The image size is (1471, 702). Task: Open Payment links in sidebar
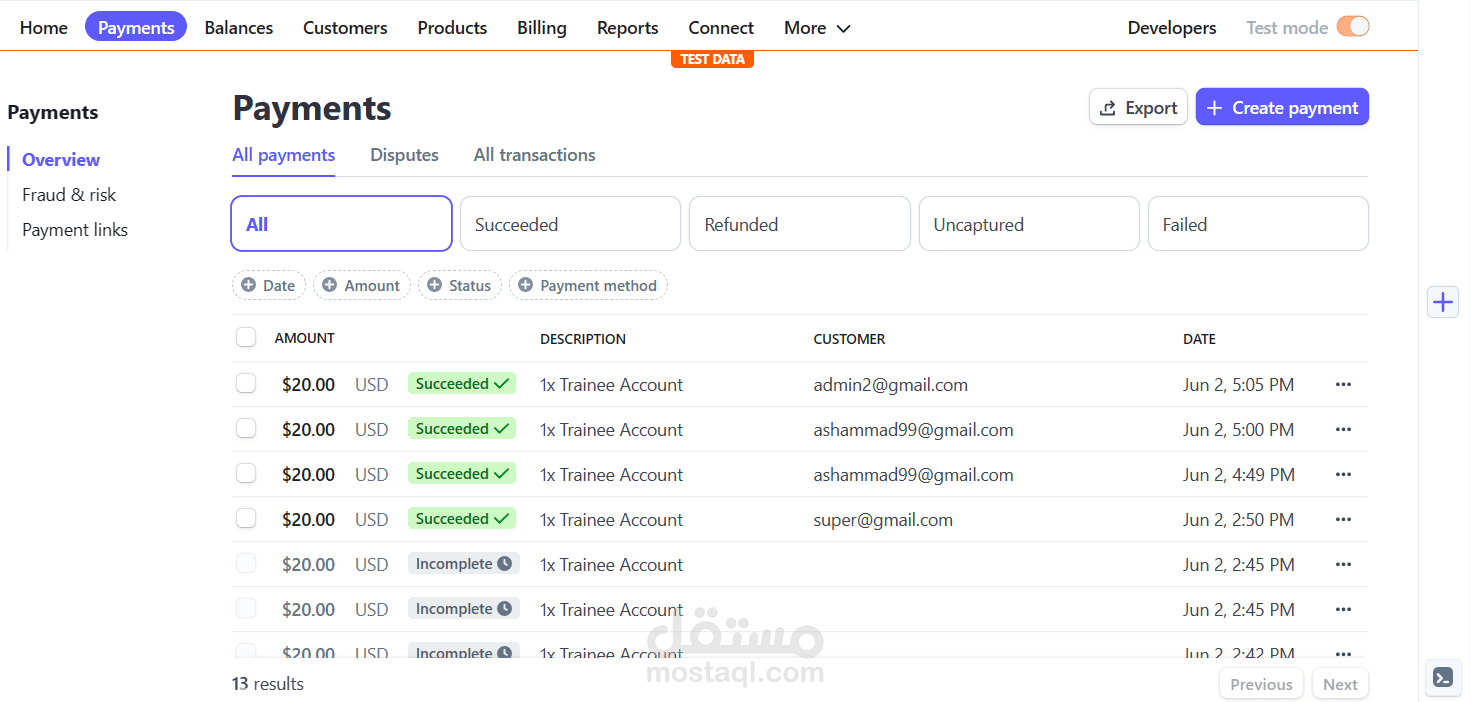click(x=75, y=230)
